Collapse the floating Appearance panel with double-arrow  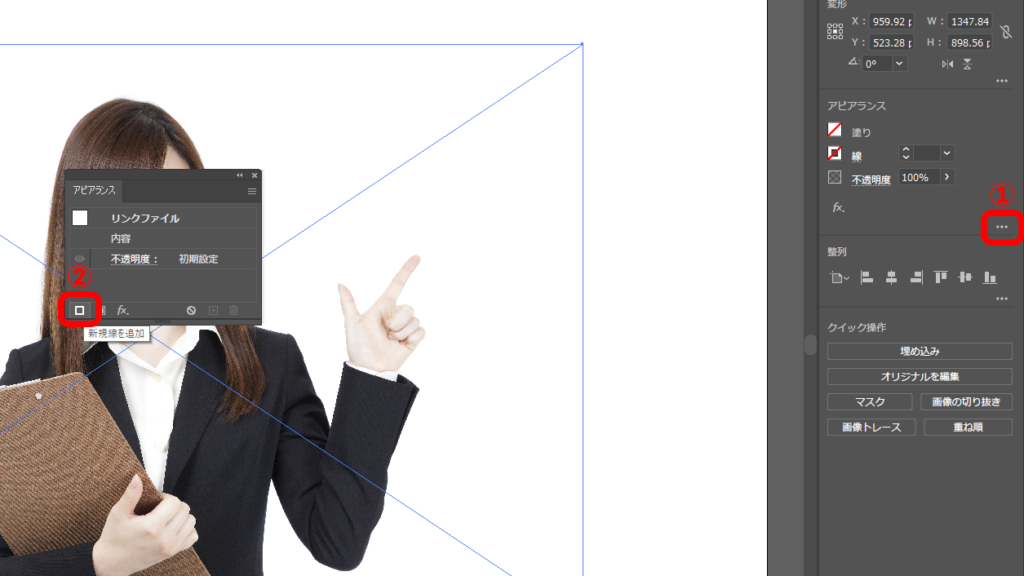(x=240, y=175)
